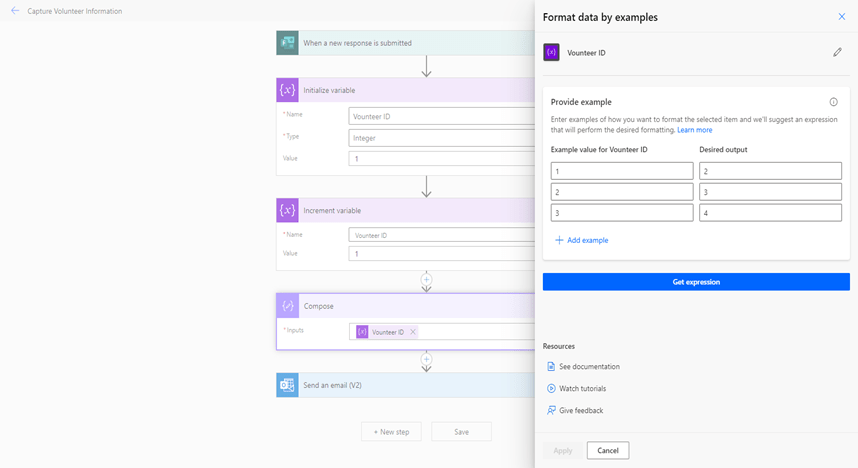Expand the Send an email (V2) step
This screenshot has width=858, height=468.
point(400,385)
